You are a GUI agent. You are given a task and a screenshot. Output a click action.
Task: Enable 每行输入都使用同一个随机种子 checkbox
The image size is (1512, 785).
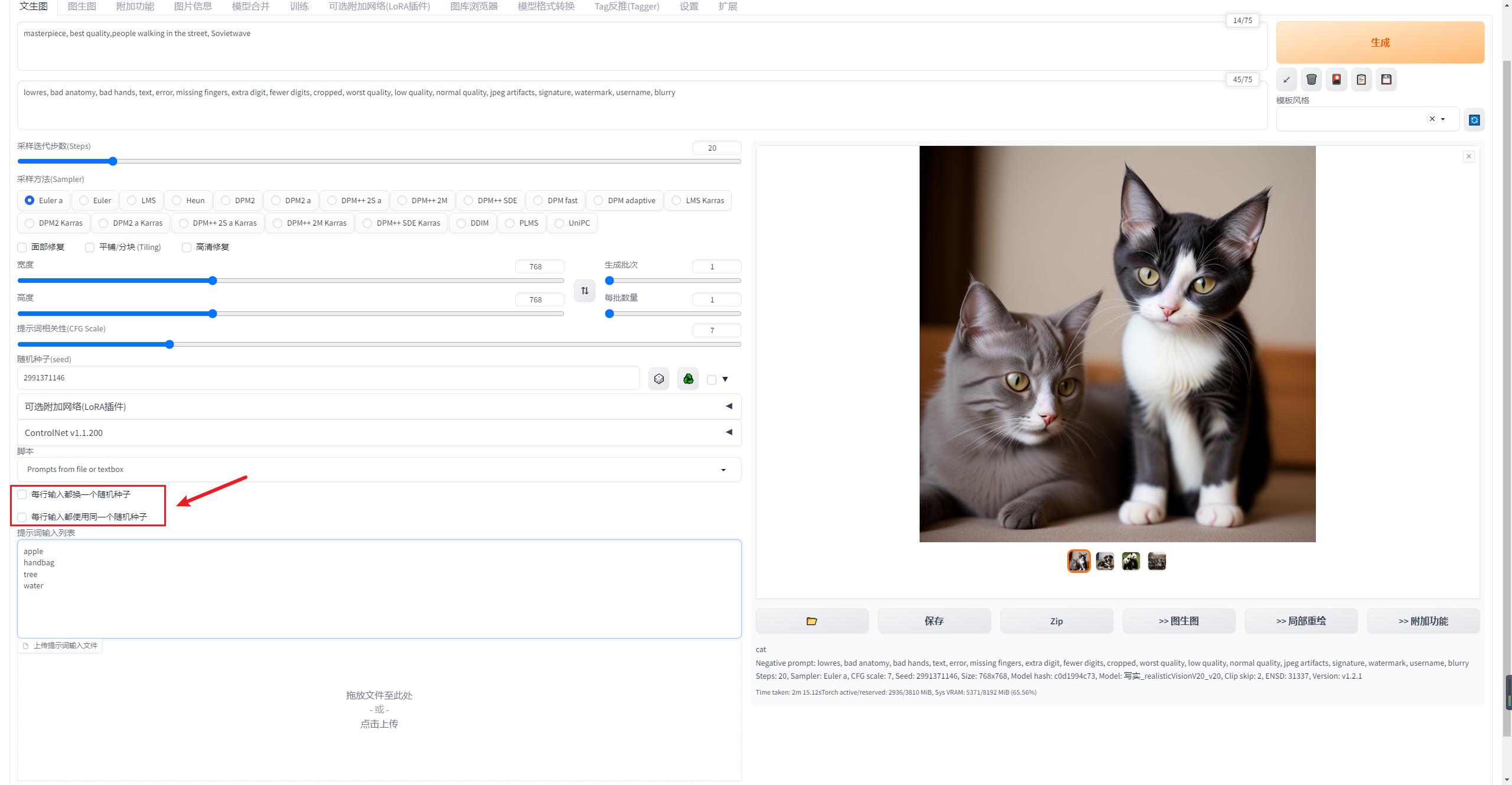pos(22,517)
